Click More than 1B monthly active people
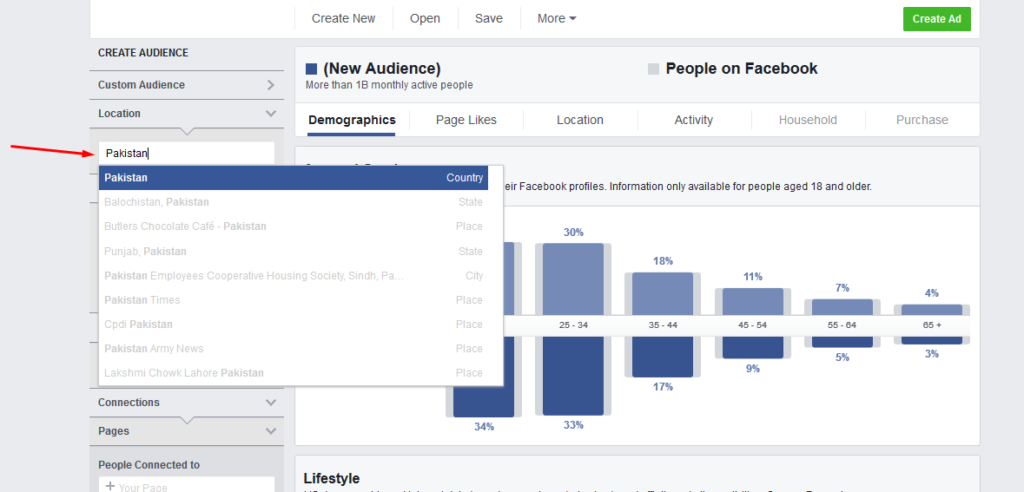Viewport: 1024px width, 492px height. tap(389, 85)
